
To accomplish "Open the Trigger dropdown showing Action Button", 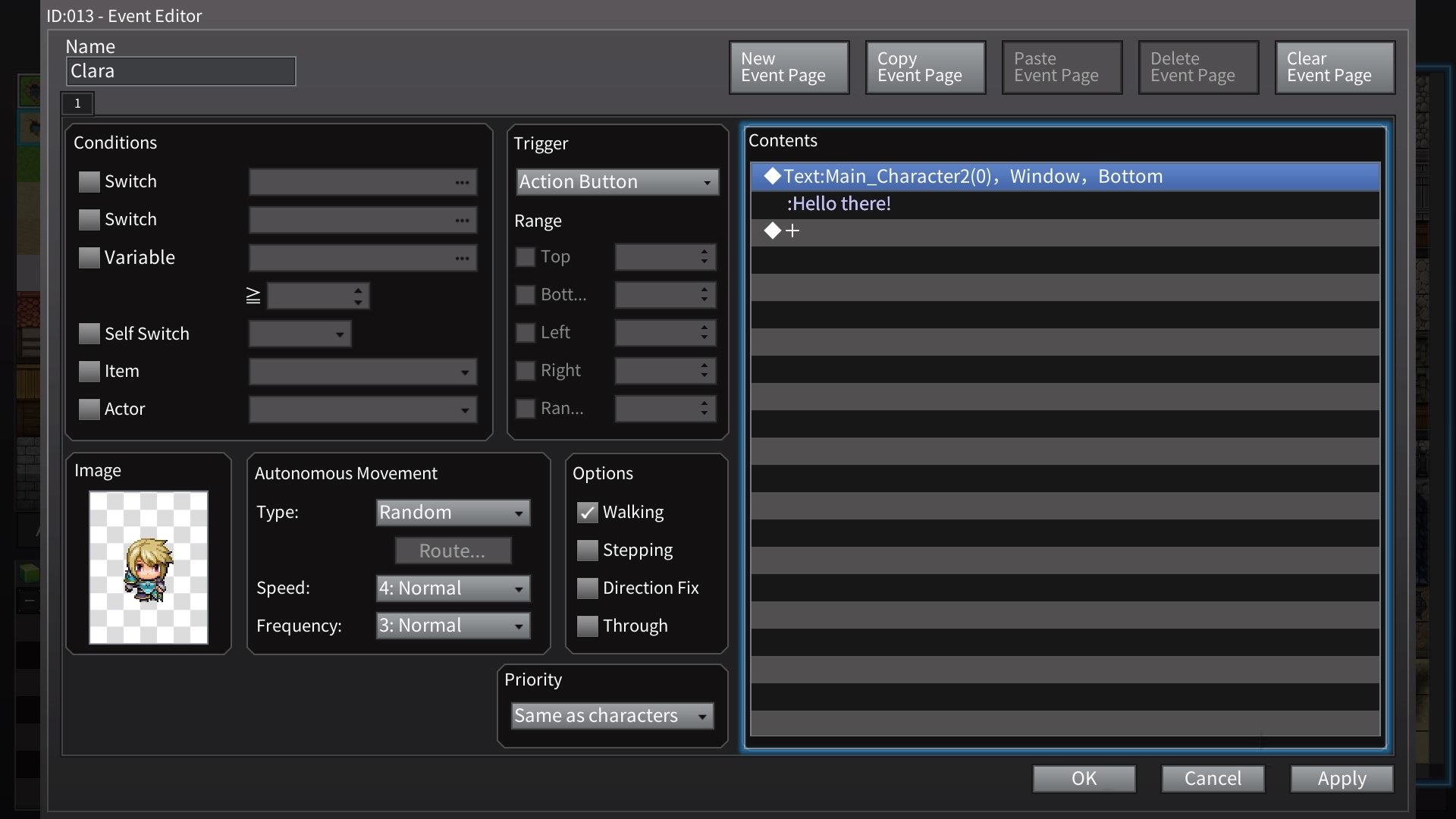I will coord(617,181).
